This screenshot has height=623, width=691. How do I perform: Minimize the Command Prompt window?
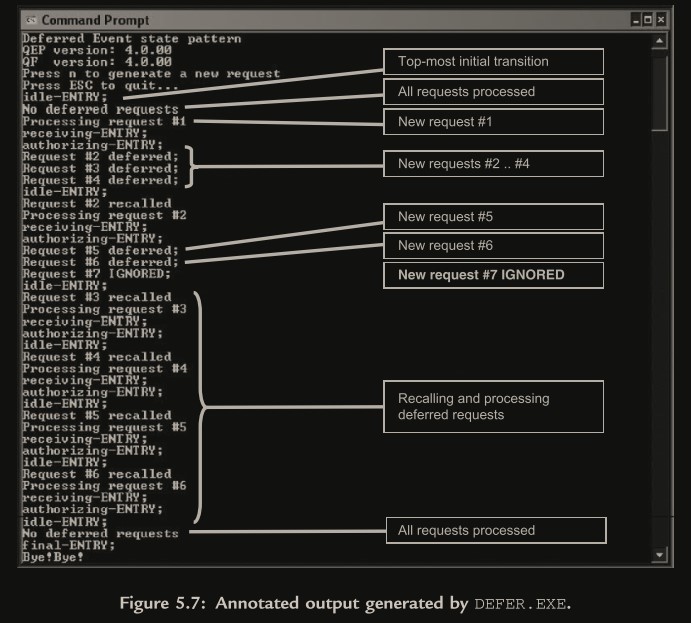[x=635, y=20]
